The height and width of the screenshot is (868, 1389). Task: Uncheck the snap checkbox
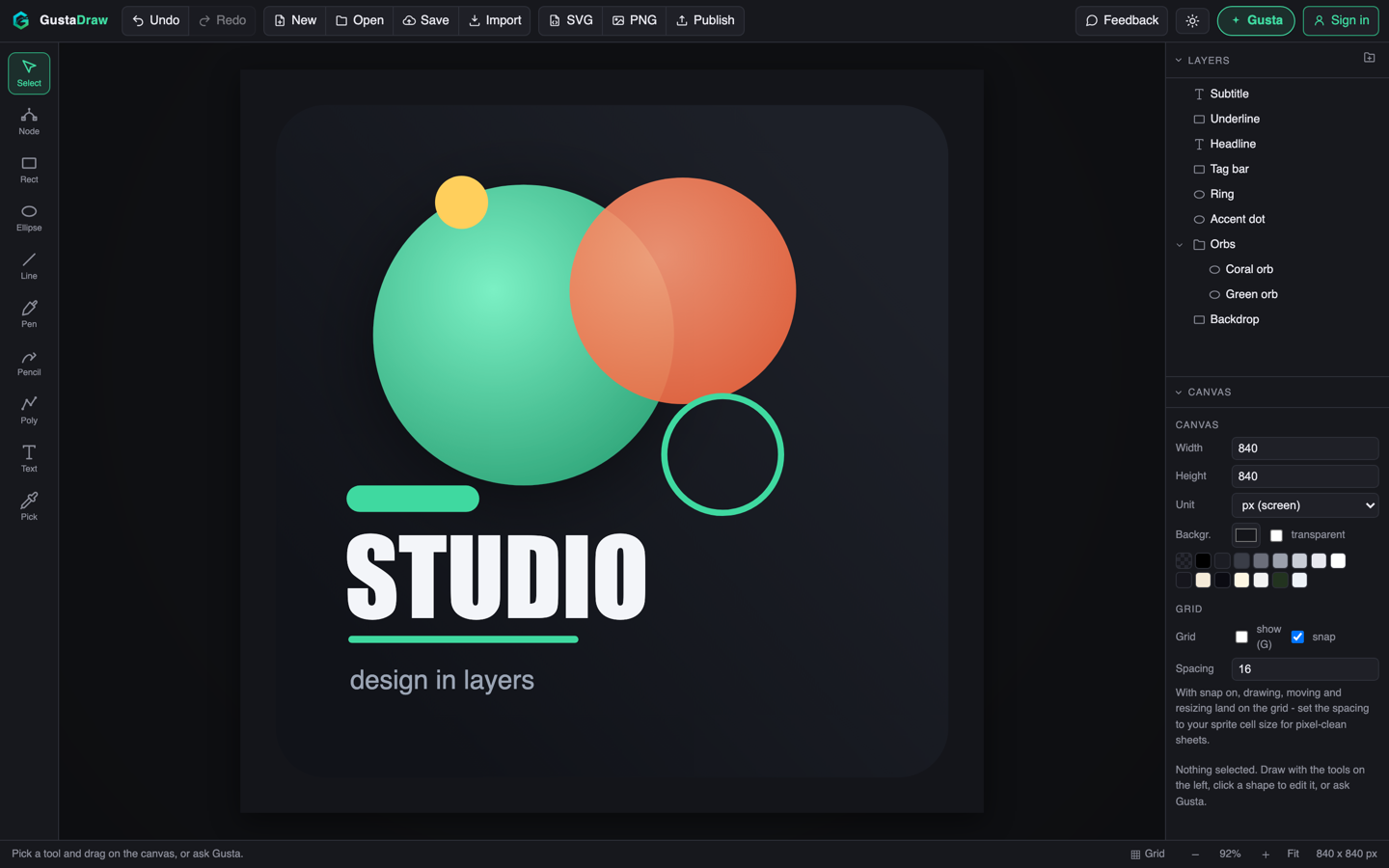click(1297, 637)
